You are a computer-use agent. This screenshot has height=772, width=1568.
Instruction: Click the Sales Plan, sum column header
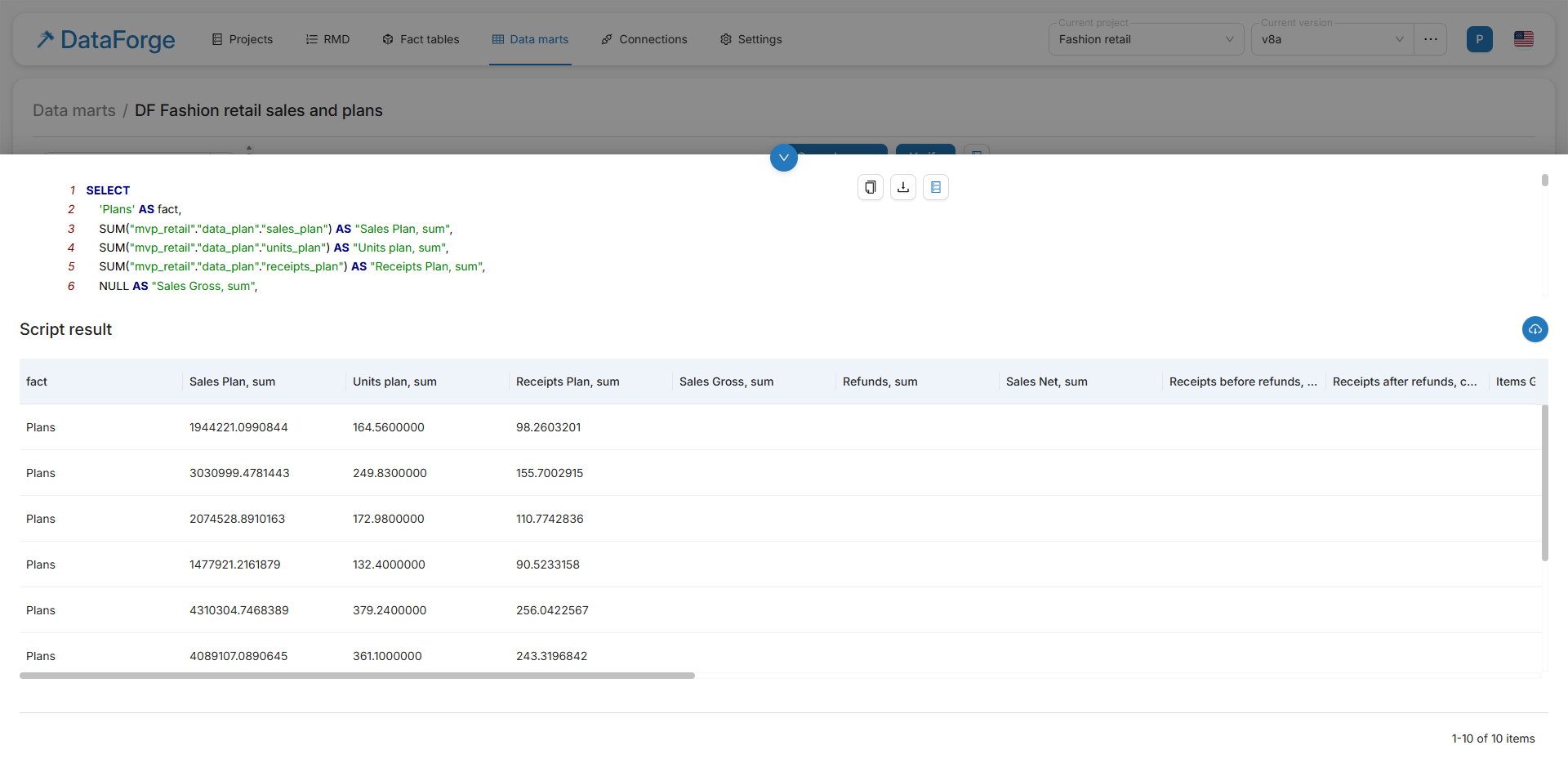pyautogui.click(x=232, y=382)
